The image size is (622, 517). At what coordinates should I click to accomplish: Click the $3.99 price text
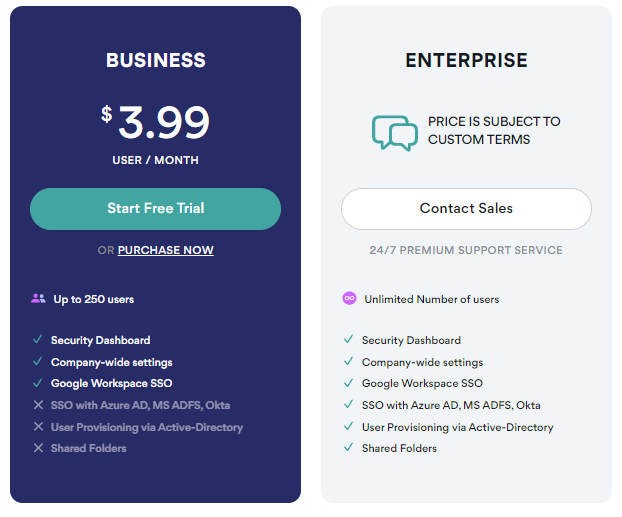(x=155, y=122)
